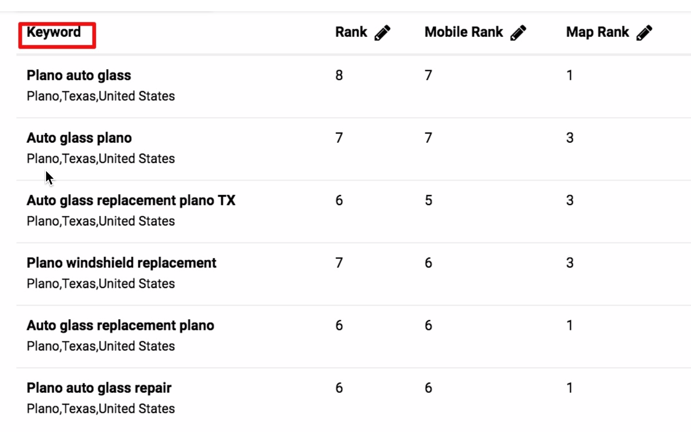691x433 pixels.
Task: Select the 'Plano auto glass' keyword
Action: click(x=79, y=75)
